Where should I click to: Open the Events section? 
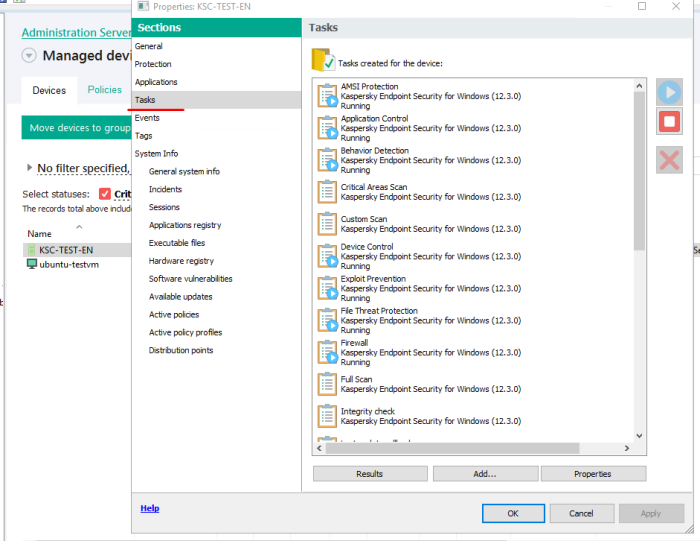pyautogui.click(x=147, y=118)
